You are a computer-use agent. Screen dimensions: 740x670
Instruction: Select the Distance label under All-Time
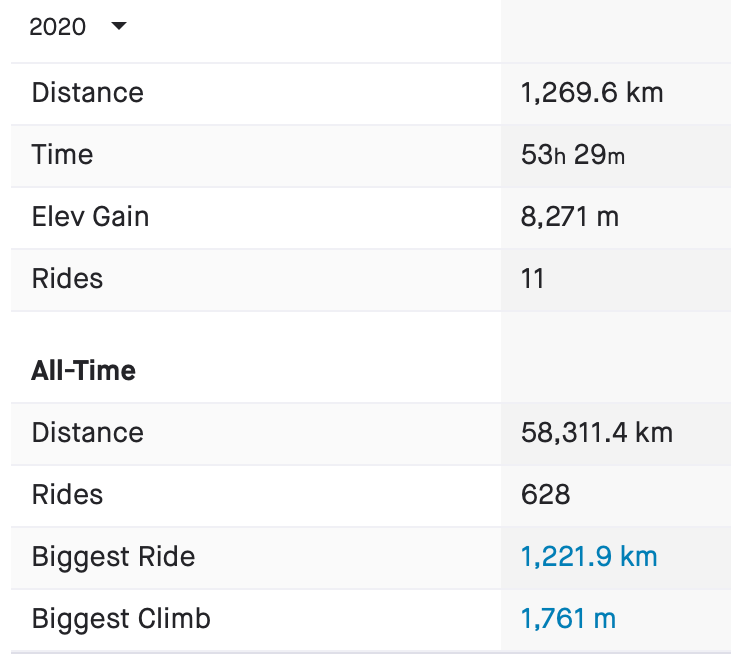point(88,433)
